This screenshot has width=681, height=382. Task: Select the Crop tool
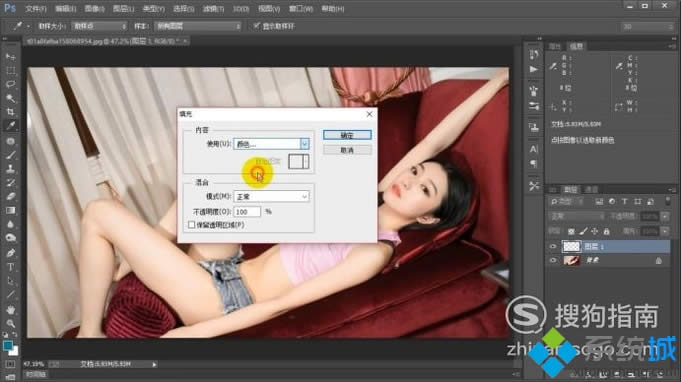10,112
